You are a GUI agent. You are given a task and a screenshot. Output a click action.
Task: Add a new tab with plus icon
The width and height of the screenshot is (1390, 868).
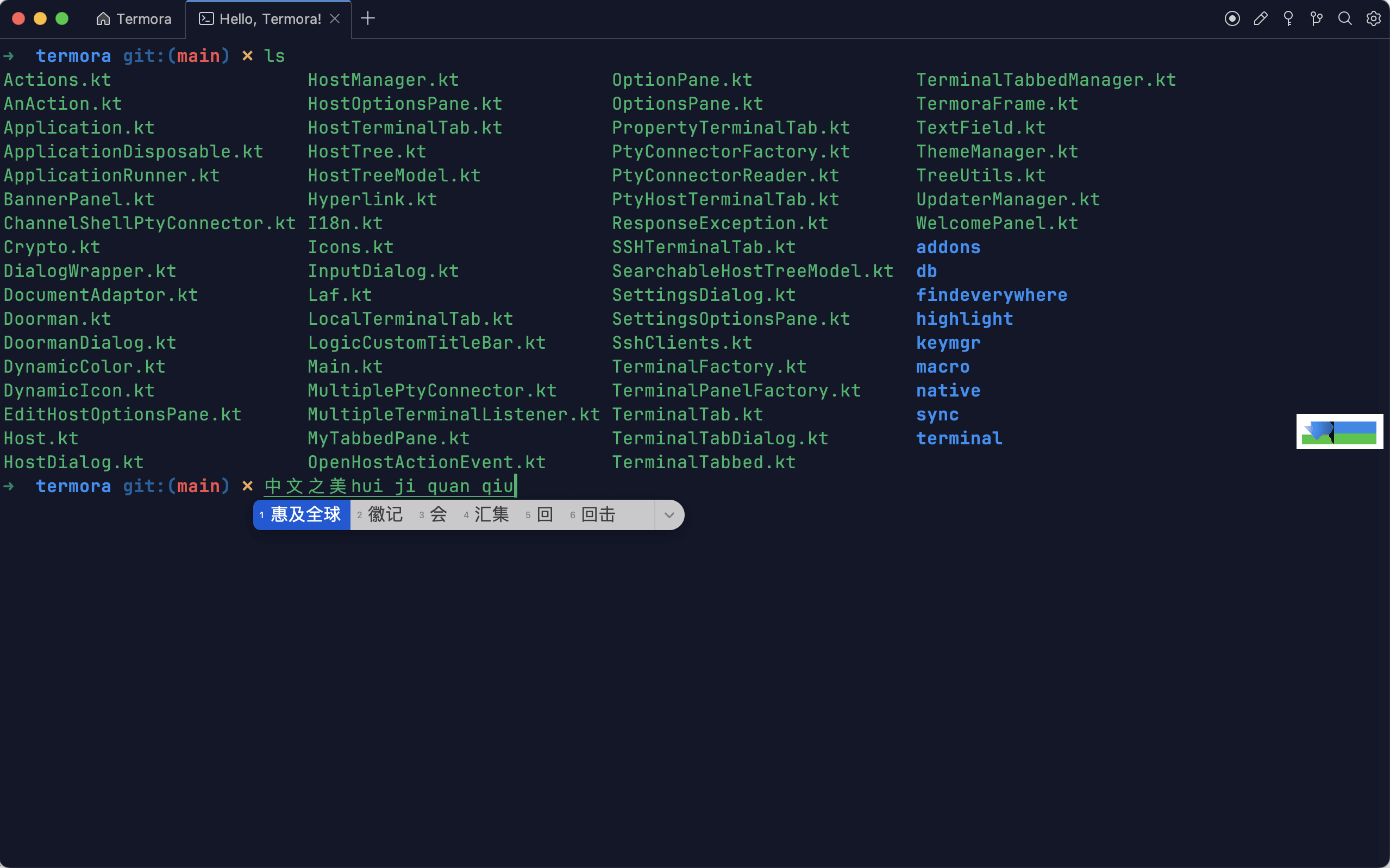[367, 18]
